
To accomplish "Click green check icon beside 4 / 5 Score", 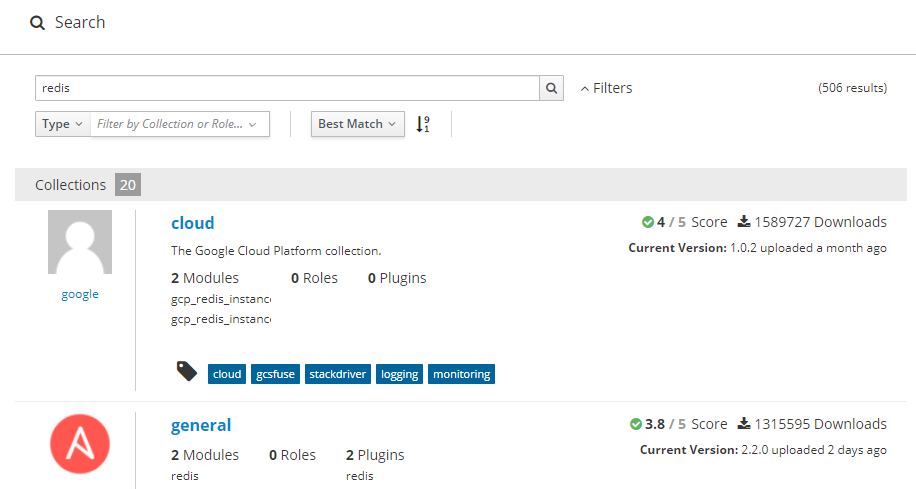I will click(647, 222).
